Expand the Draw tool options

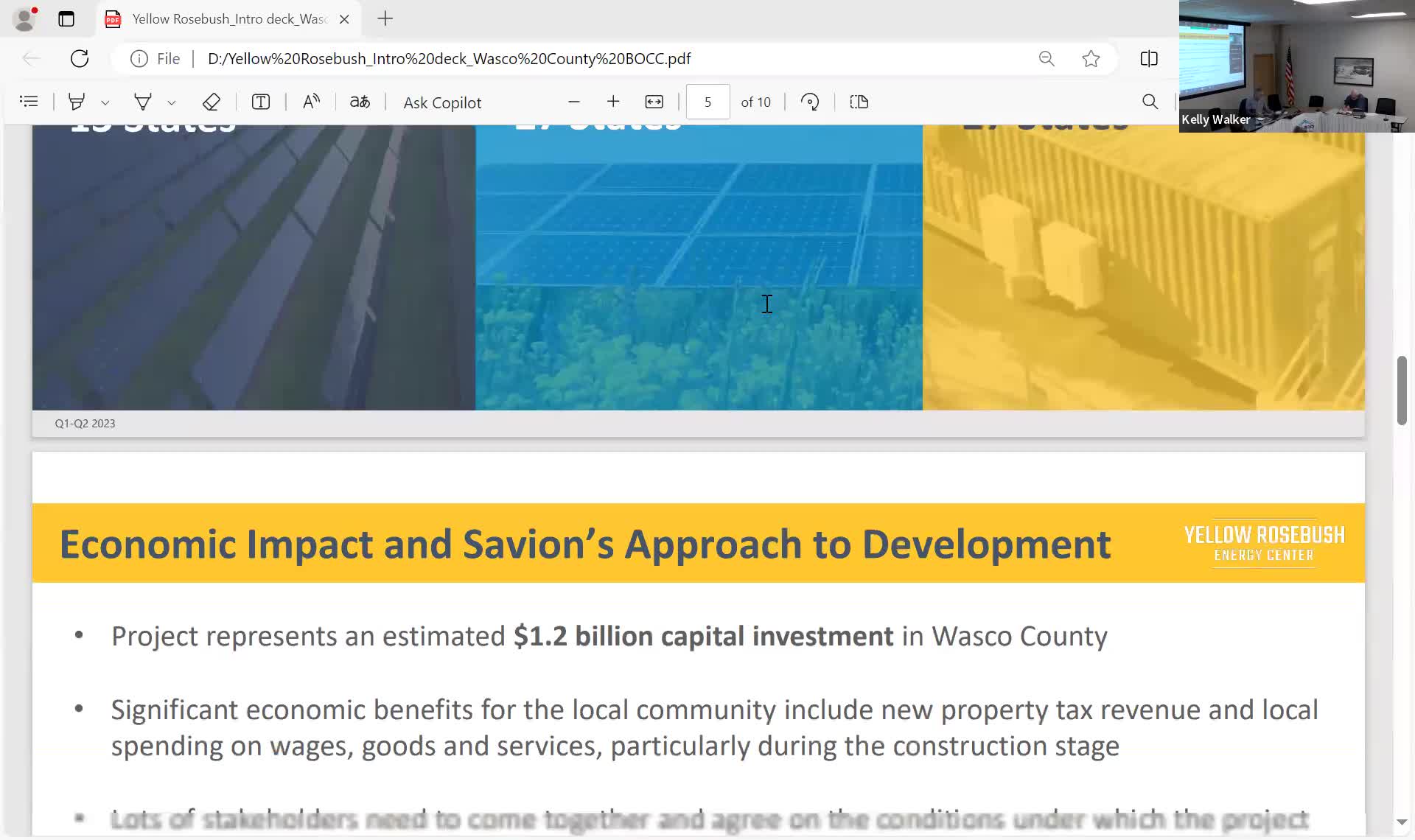point(172,102)
